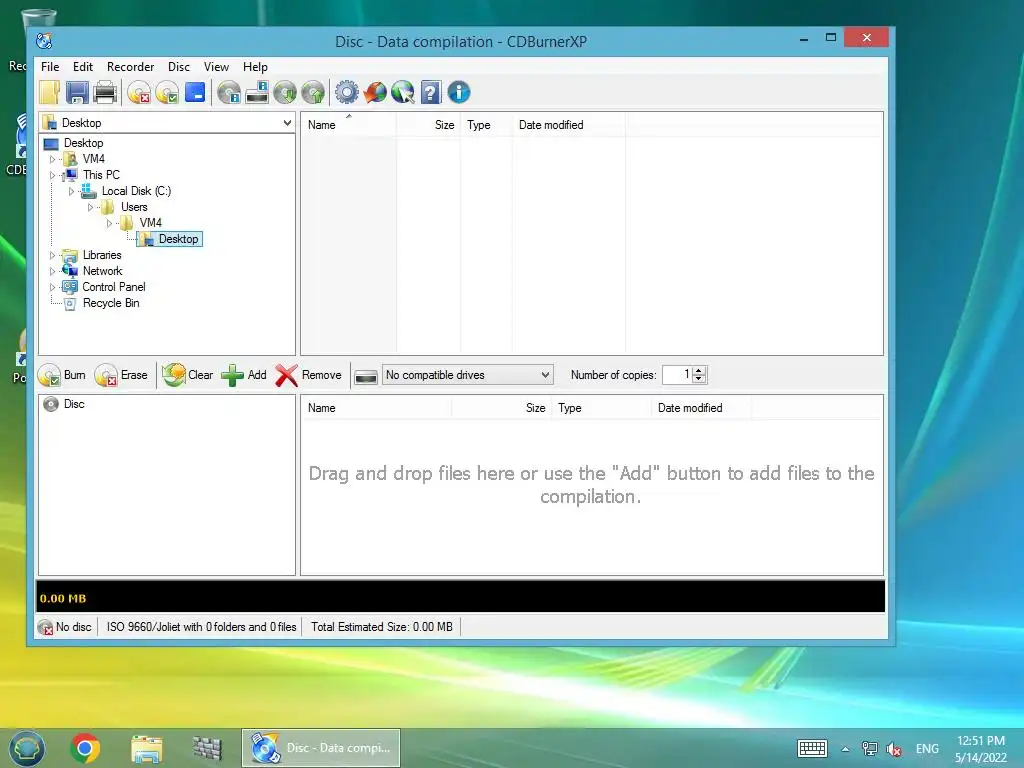Click the toolbar erase disc icon with red X

(139, 93)
